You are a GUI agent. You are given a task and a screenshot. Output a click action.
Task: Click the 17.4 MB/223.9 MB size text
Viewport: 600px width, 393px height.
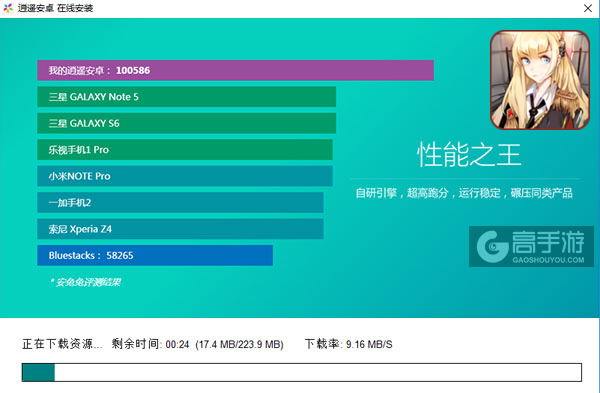240,344
